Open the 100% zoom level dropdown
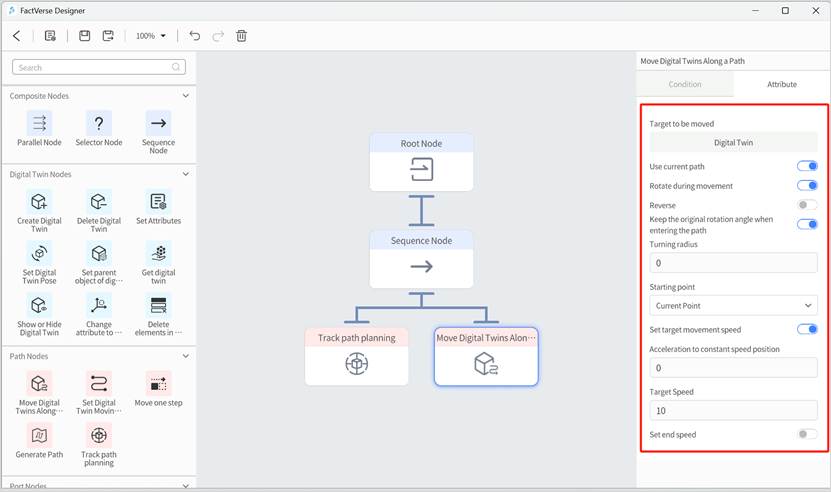The width and height of the screenshot is (831, 492). click(150, 36)
